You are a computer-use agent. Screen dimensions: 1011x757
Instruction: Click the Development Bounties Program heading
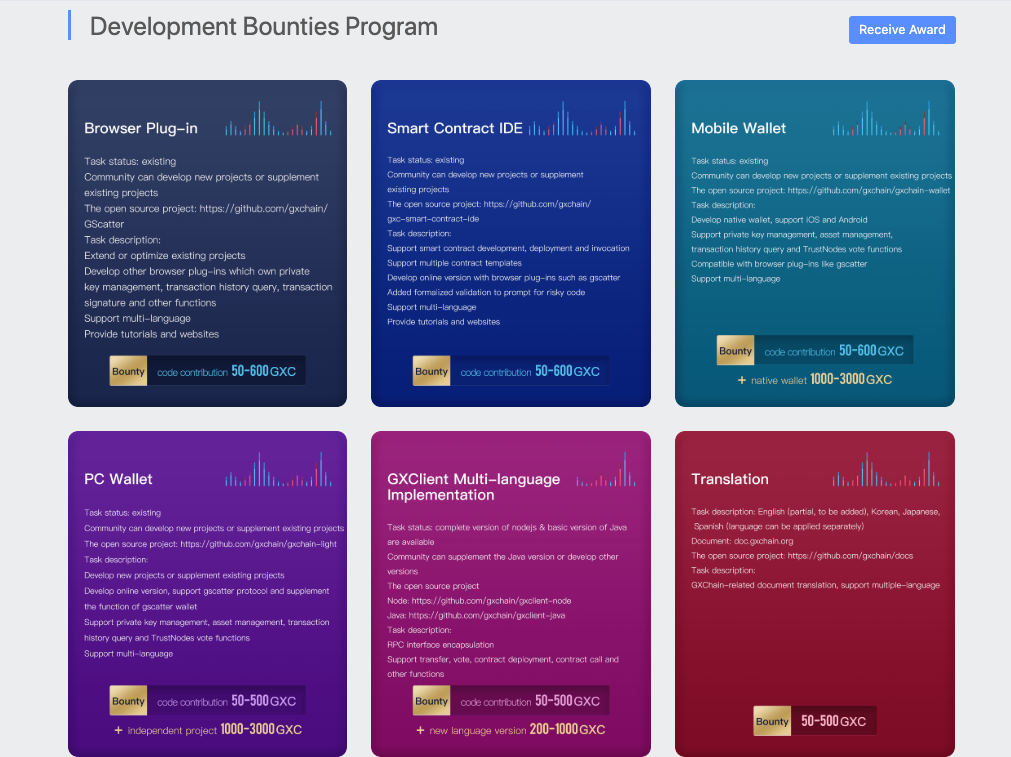pyautogui.click(x=264, y=26)
